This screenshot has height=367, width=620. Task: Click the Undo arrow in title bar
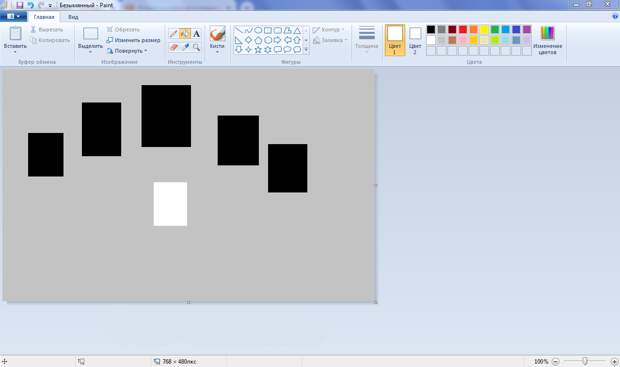(x=30, y=5)
